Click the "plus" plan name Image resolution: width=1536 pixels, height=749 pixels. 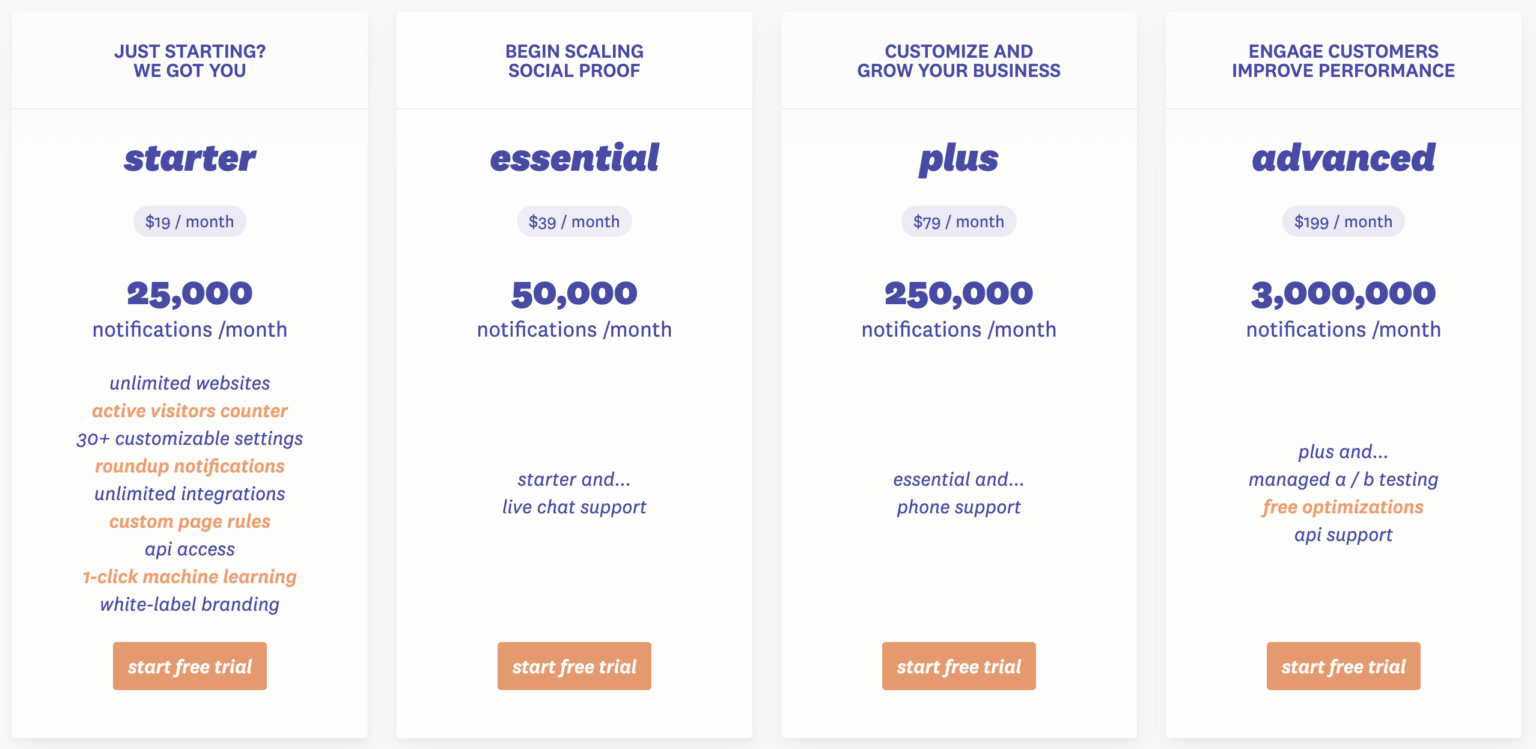click(958, 160)
